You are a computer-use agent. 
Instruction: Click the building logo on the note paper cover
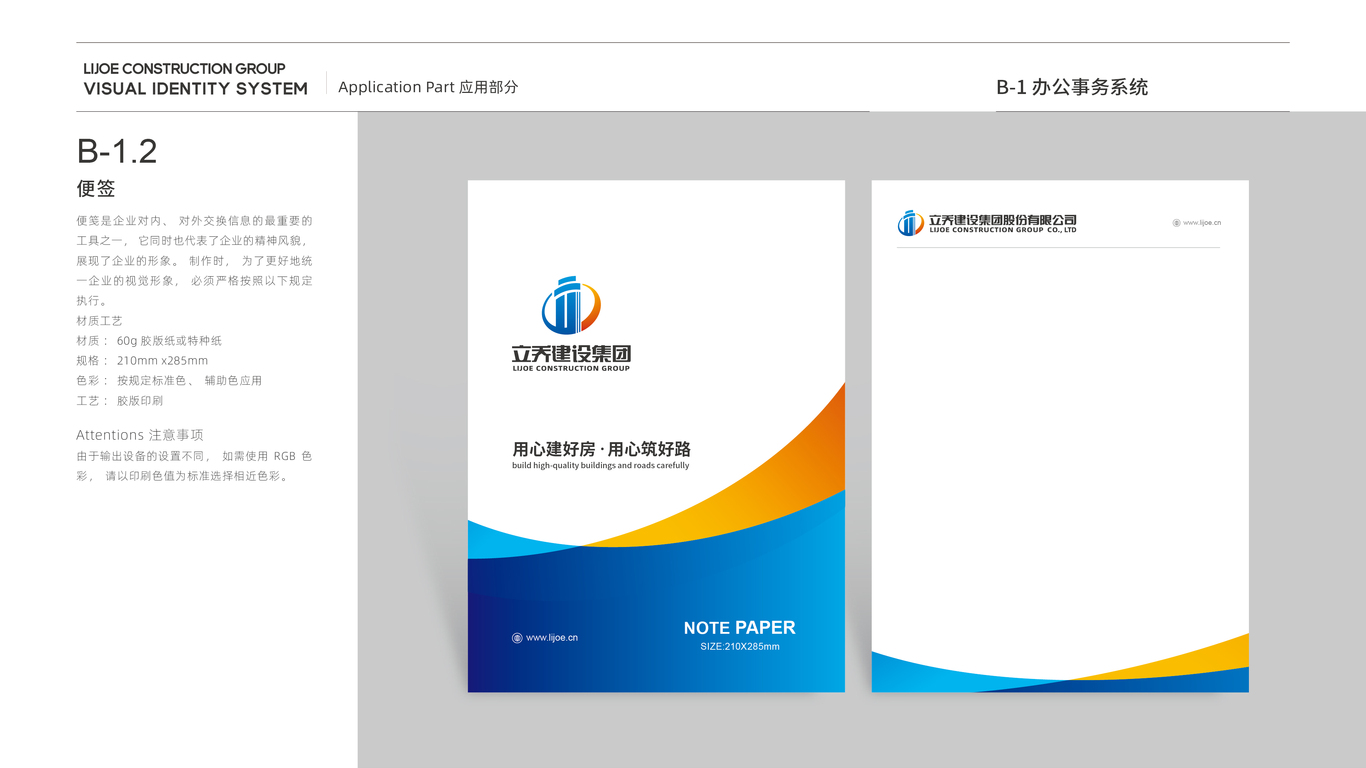[x=571, y=306]
